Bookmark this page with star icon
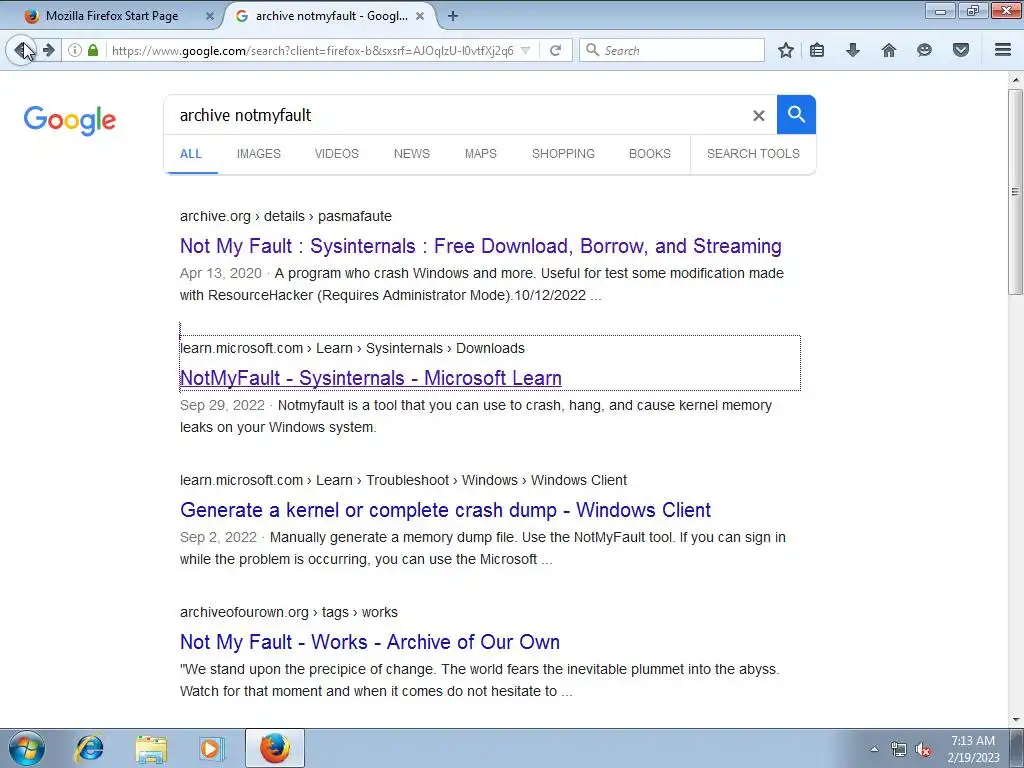 [786, 50]
